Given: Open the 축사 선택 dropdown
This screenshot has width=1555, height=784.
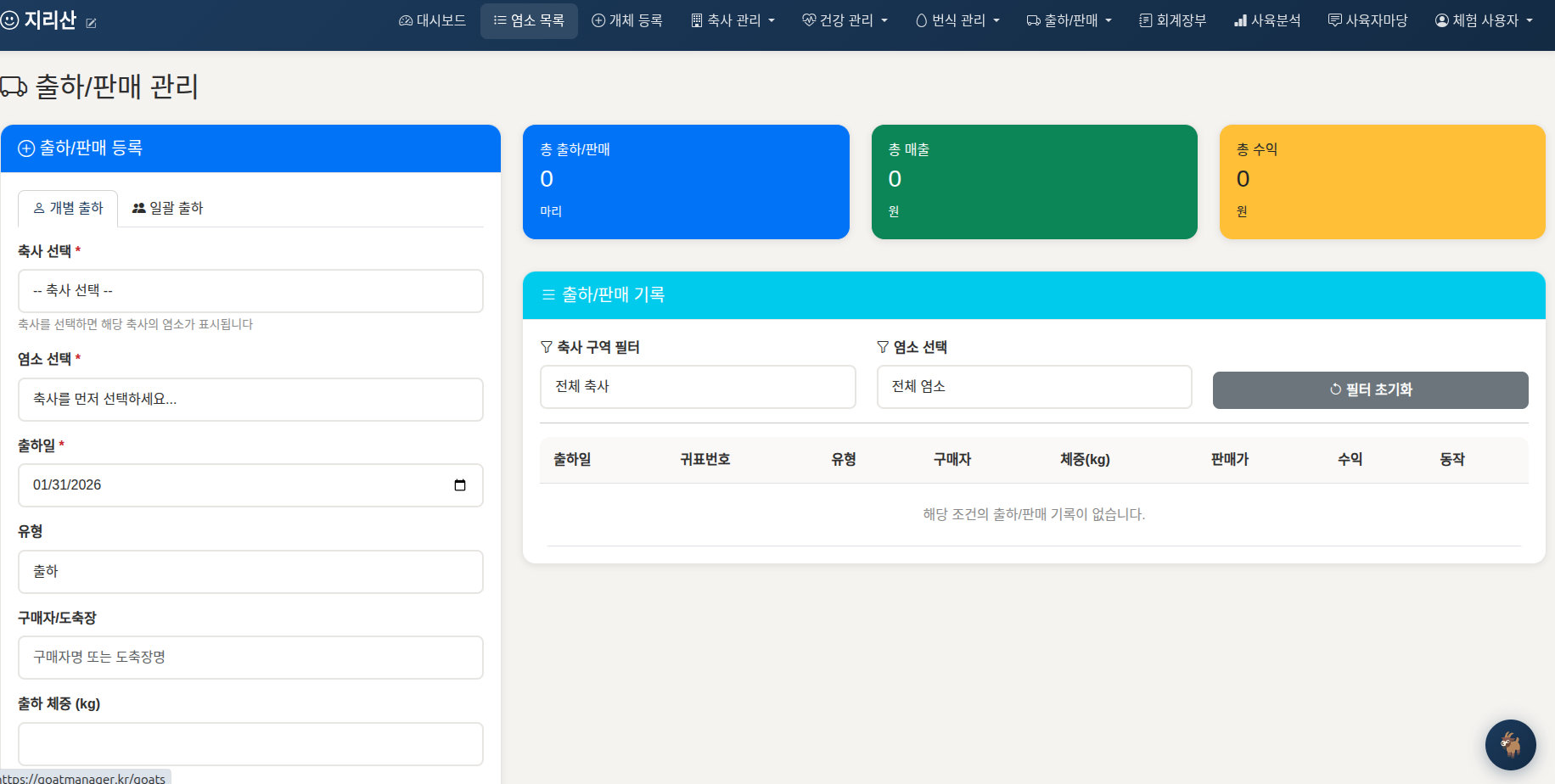Looking at the screenshot, I should coord(250,291).
